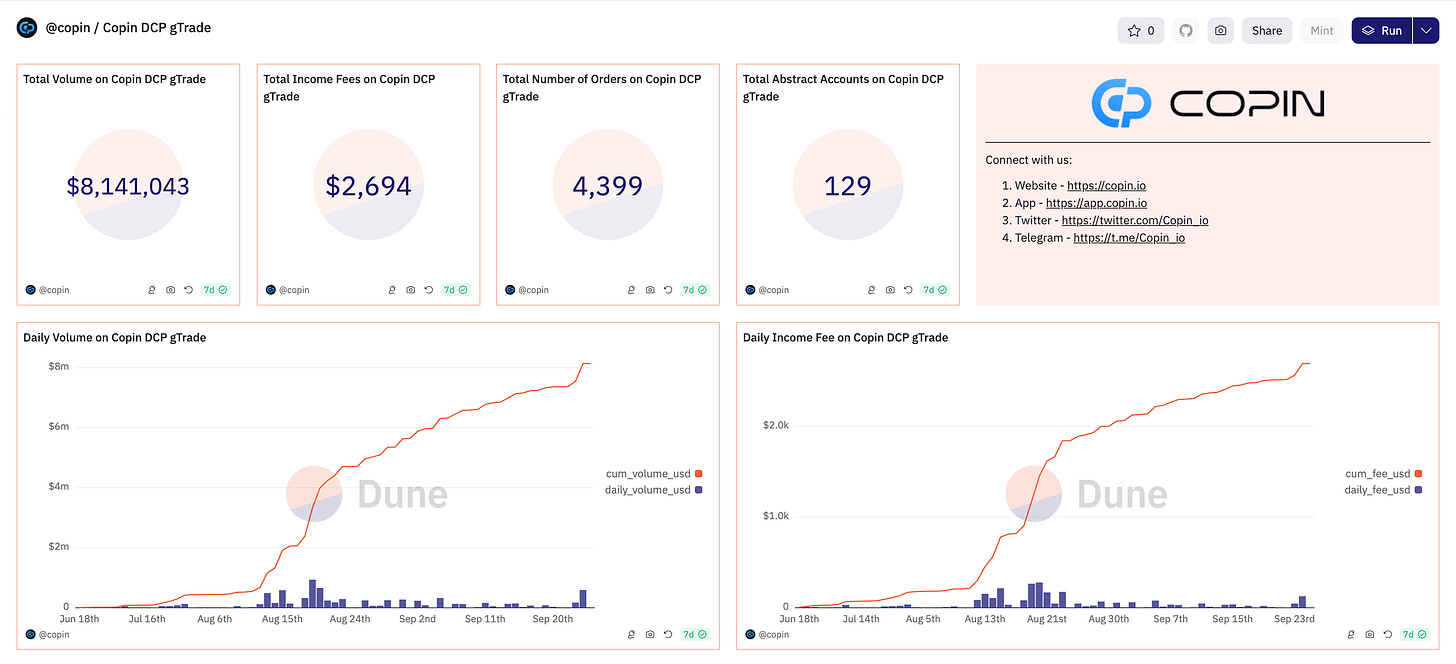This screenshot has width=1456, height=664.
Task: Click the $8,141,043 total volume value
Action: point(128,186)
